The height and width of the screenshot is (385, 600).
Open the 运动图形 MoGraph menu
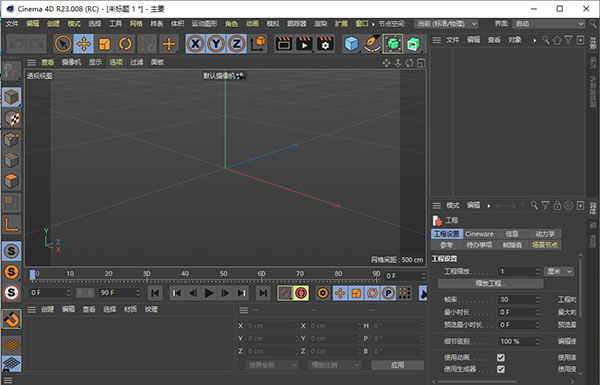pos(204,24)
